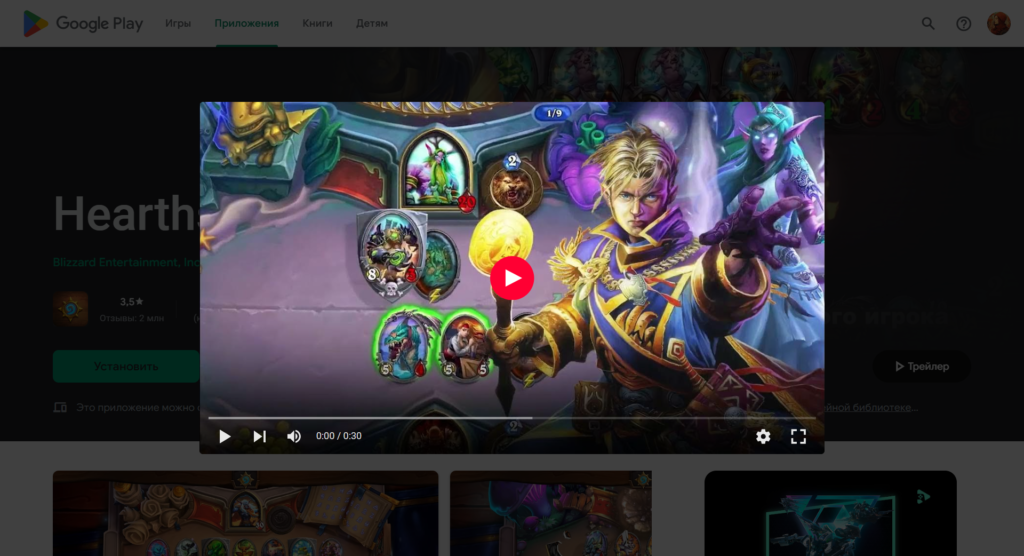Screen dimensions: 1024x556
Task: Open the account profile avatar
Action: [x=999, y=24]
